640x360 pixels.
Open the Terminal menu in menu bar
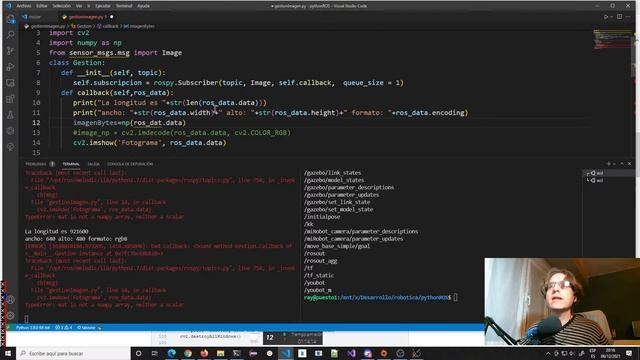(124, 6)
